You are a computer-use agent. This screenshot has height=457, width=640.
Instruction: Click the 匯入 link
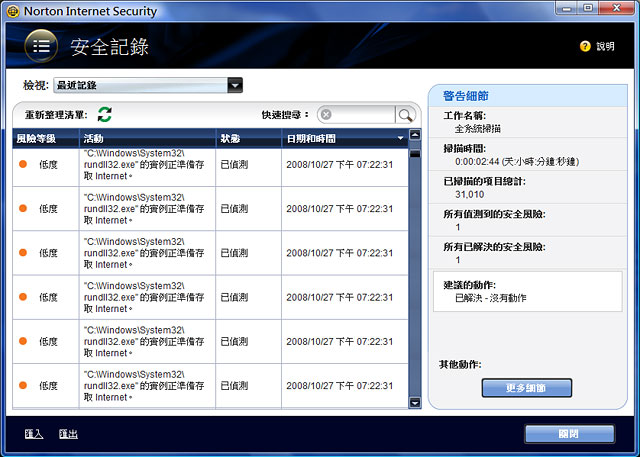33,434
